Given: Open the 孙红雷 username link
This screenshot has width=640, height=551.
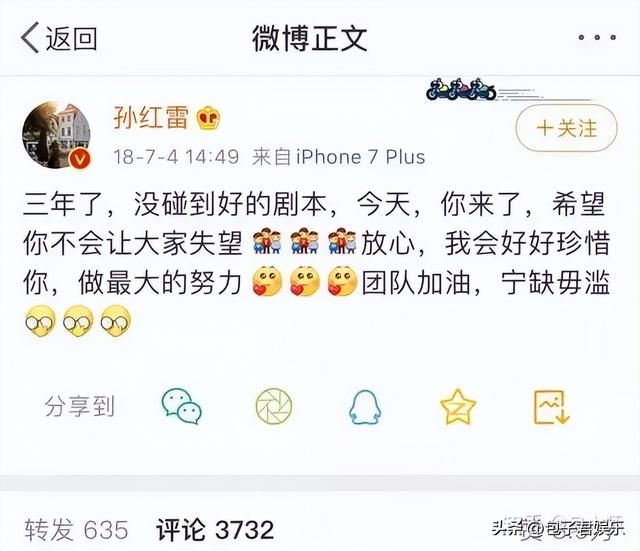Looking at the screenshot, I should (151, 118).
